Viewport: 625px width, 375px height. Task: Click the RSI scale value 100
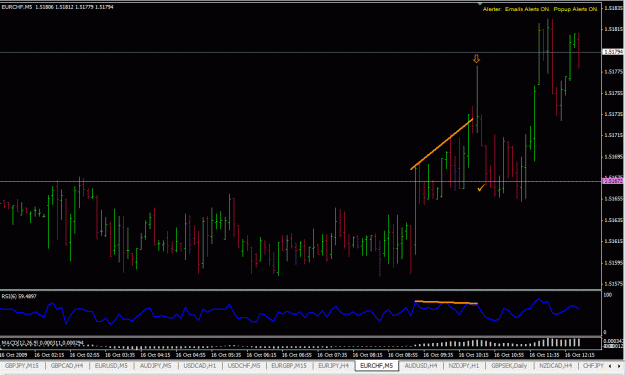click(608, 295)
